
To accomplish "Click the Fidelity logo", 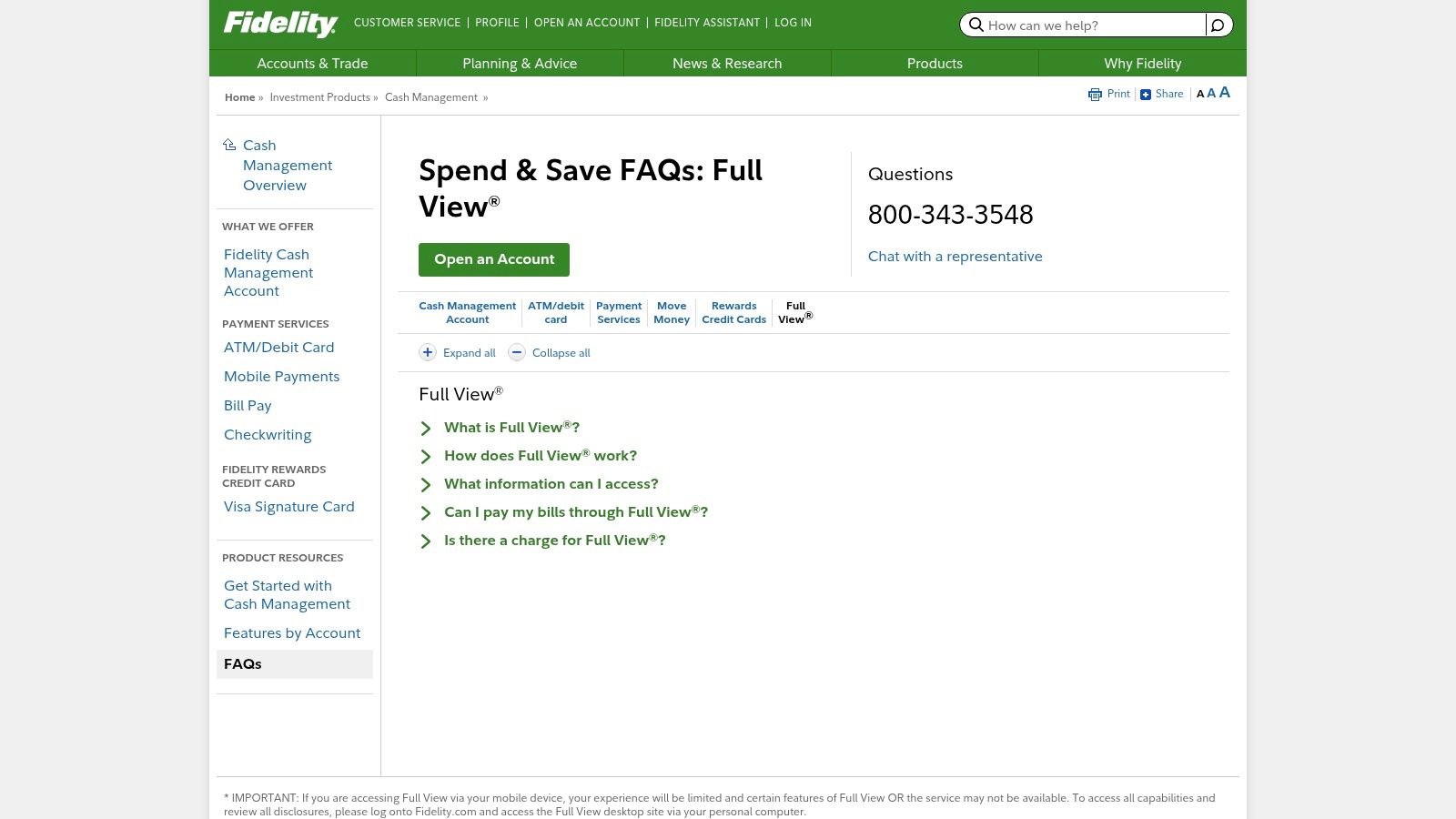I will click(280, 24).
